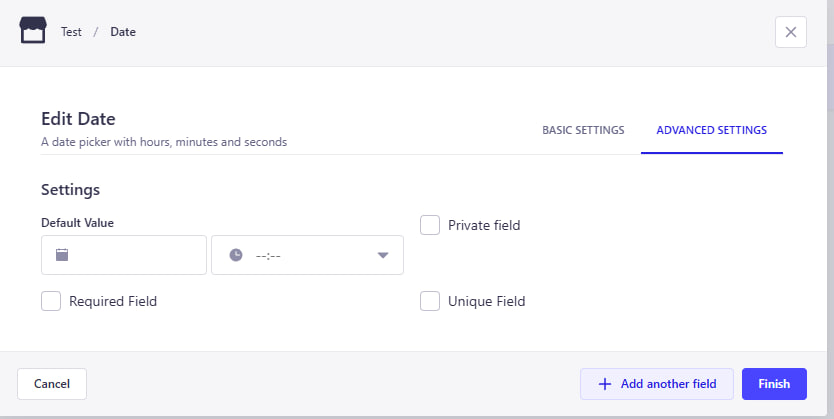
Task: Click the store icon beside the Test breadcrumb
Action: pyautogui.click(x=33, y=30)
